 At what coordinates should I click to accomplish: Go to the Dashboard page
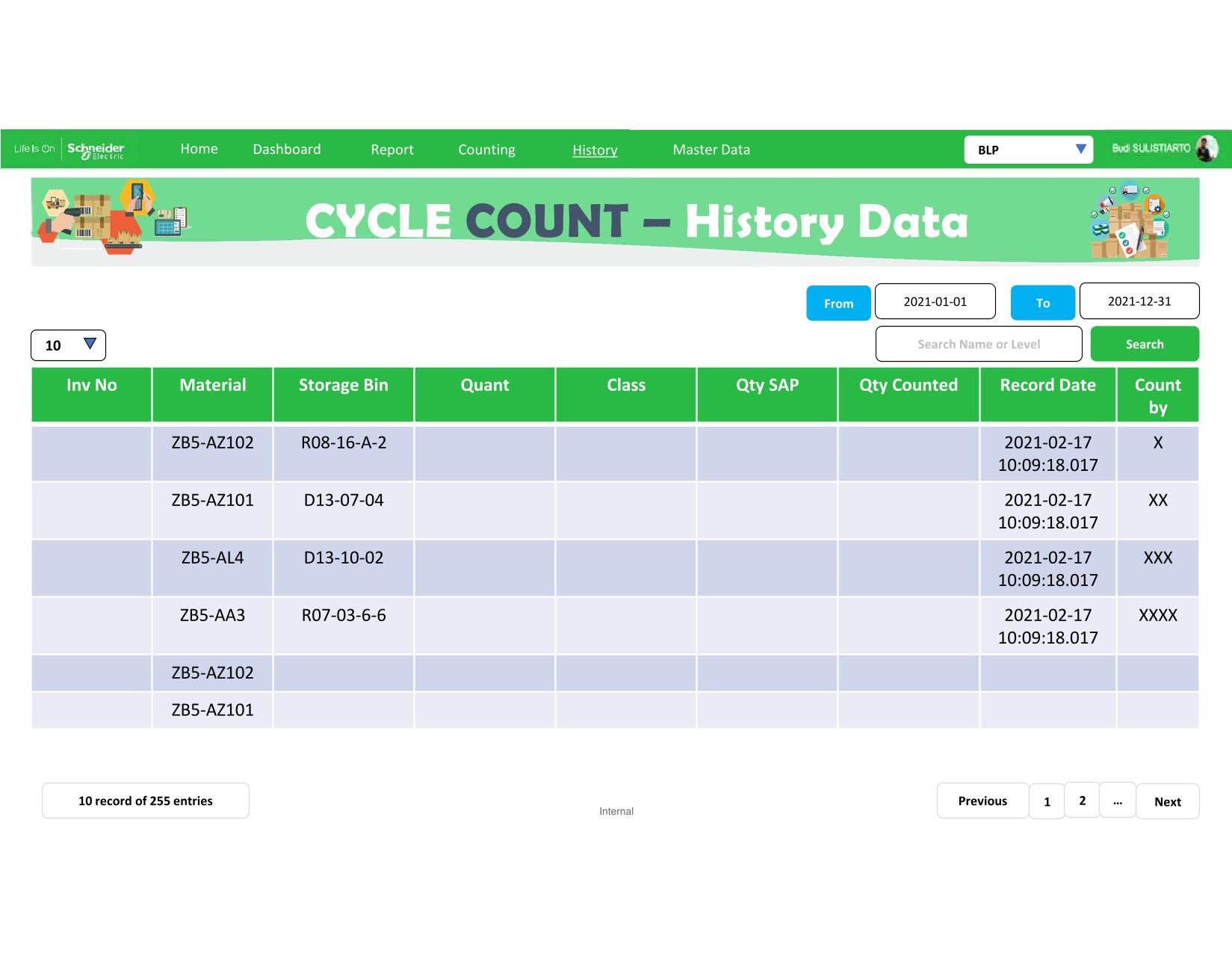[287, 149]
